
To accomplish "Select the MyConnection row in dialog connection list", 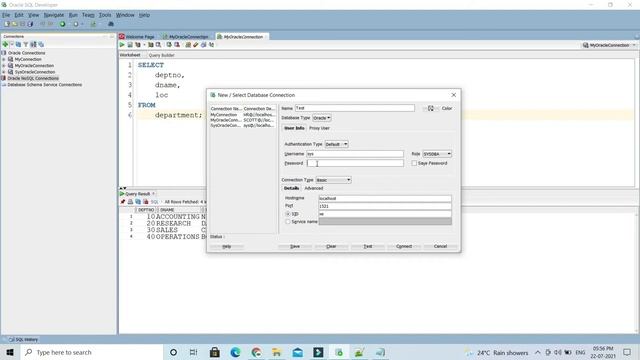I will point(243,115).
